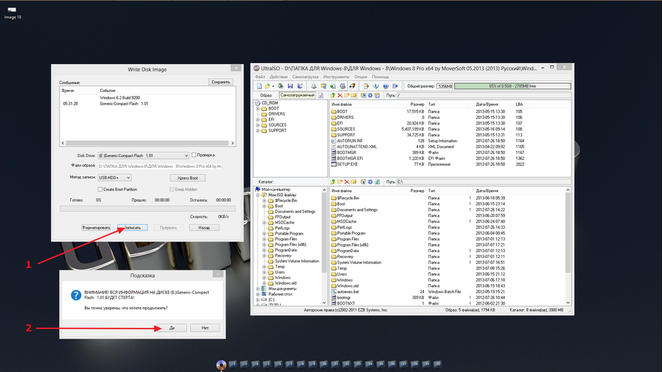Viewport: 662px width, 372px height.
Task: Collapse the Мои ISO файлы tree node
Action: [258, 195]
